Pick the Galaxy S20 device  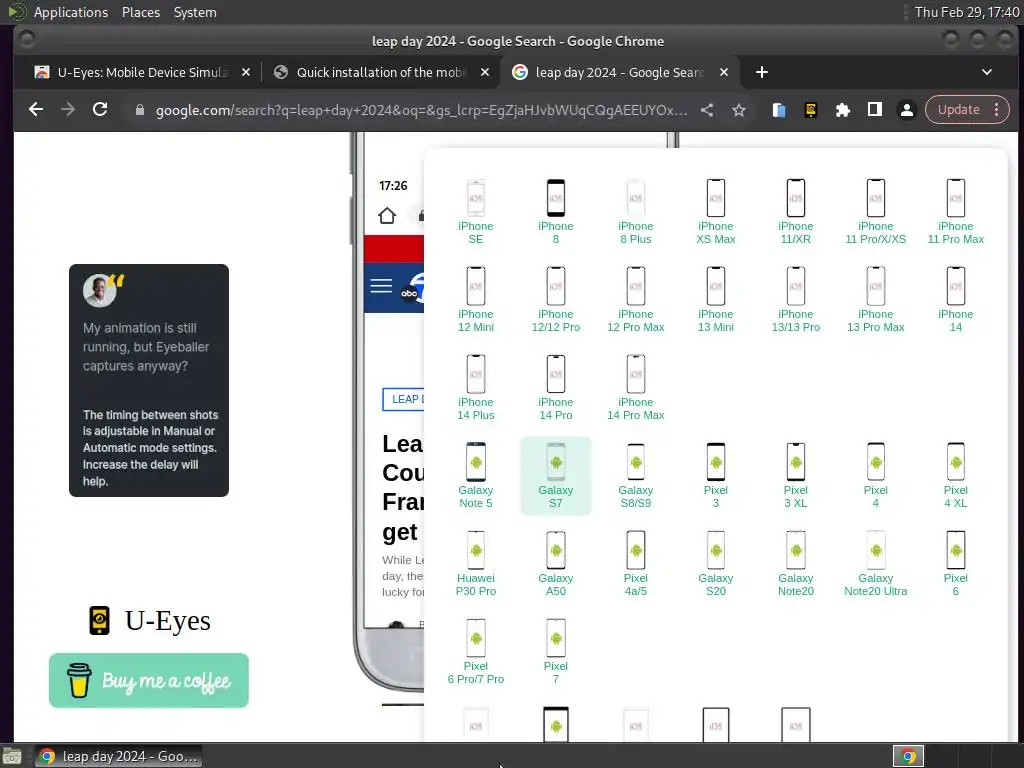(715, 564)
